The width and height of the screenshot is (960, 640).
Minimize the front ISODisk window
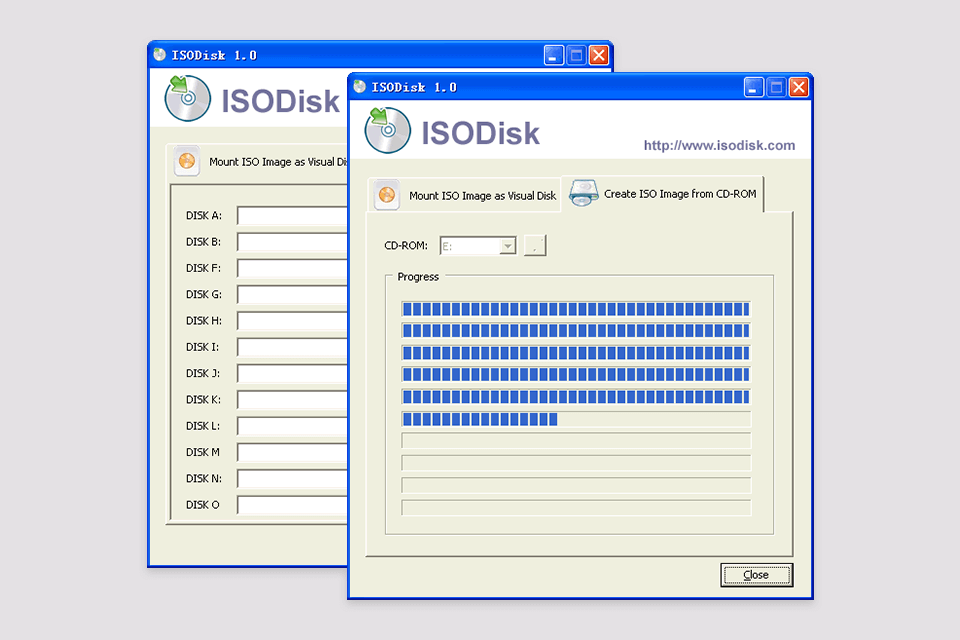(x=754, y=87)
